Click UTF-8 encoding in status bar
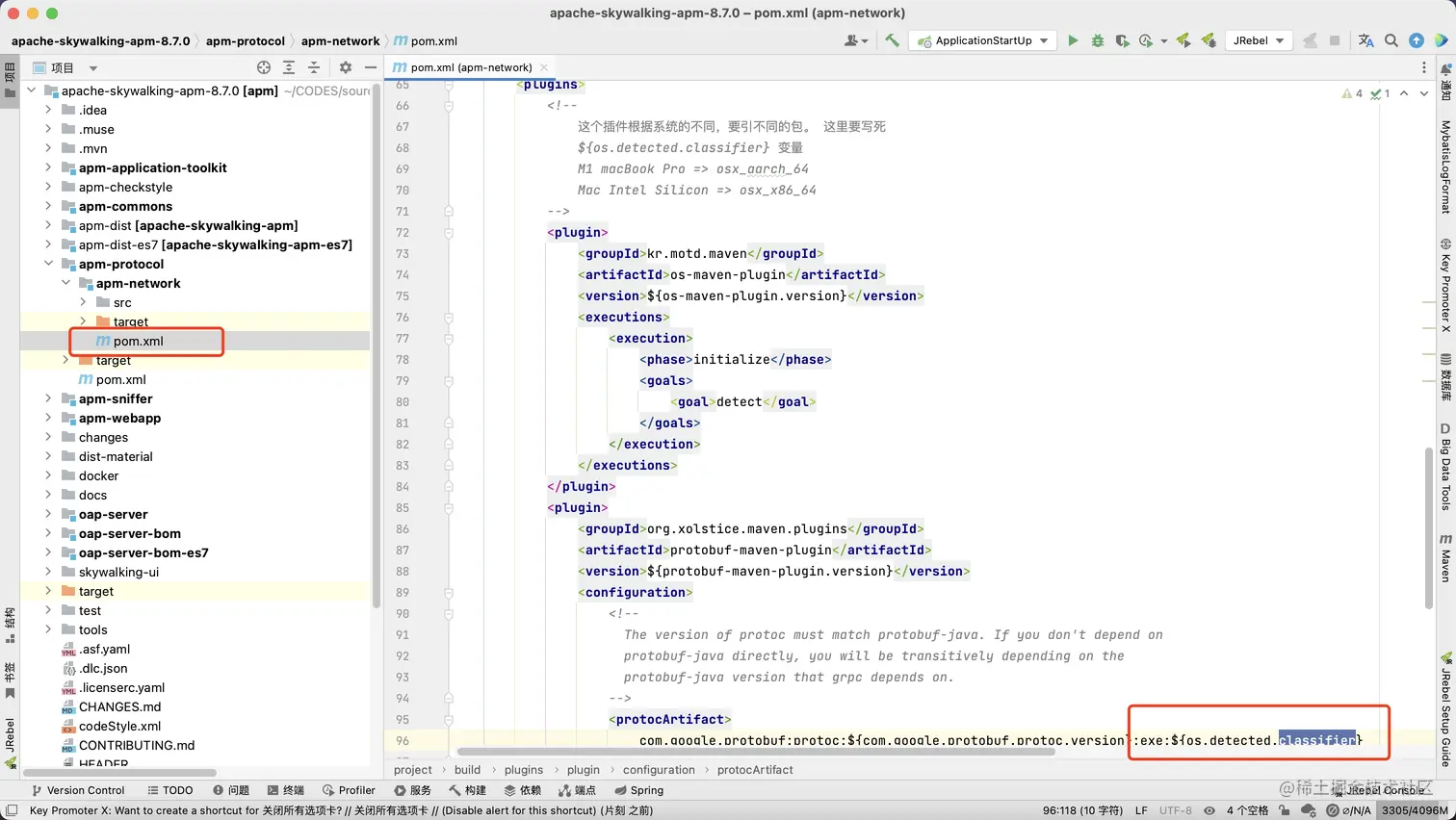The image size is (1456, 820). [1176, 810]
